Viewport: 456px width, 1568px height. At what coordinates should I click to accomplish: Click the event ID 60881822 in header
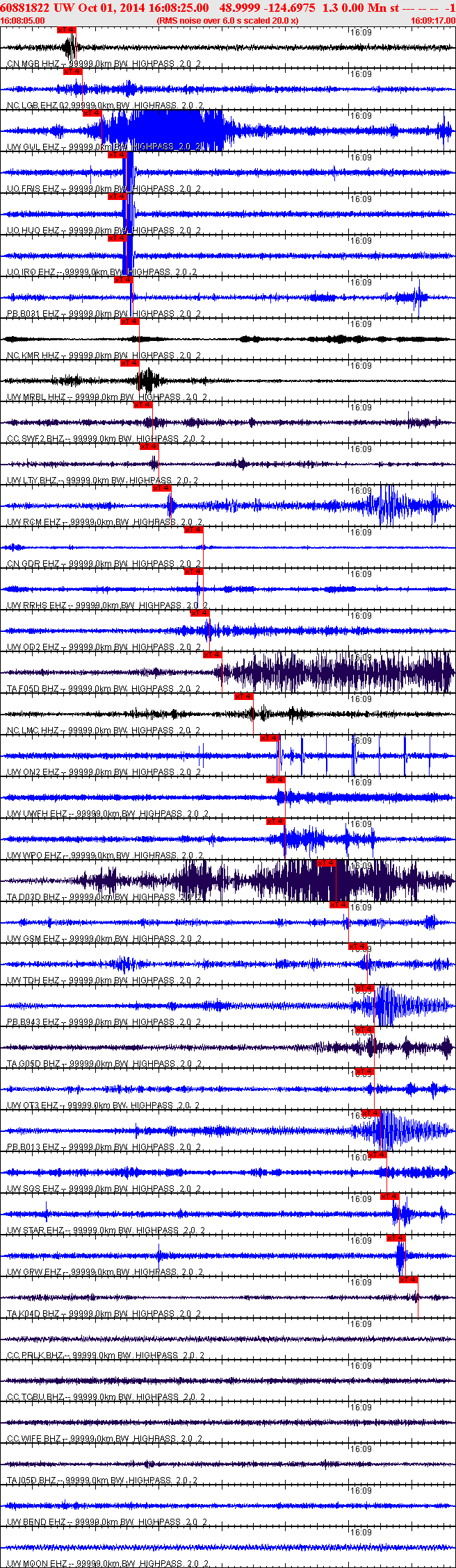point(25,7)
